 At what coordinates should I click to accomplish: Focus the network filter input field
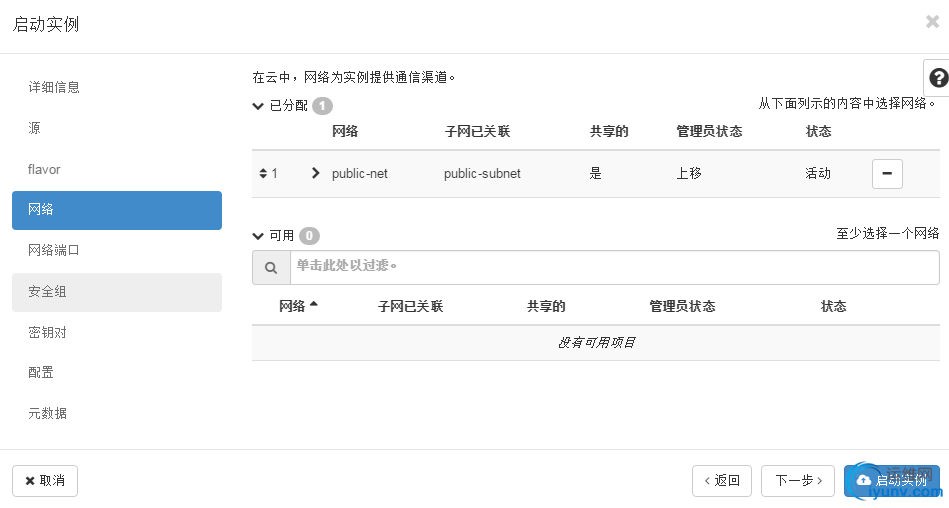614,268
